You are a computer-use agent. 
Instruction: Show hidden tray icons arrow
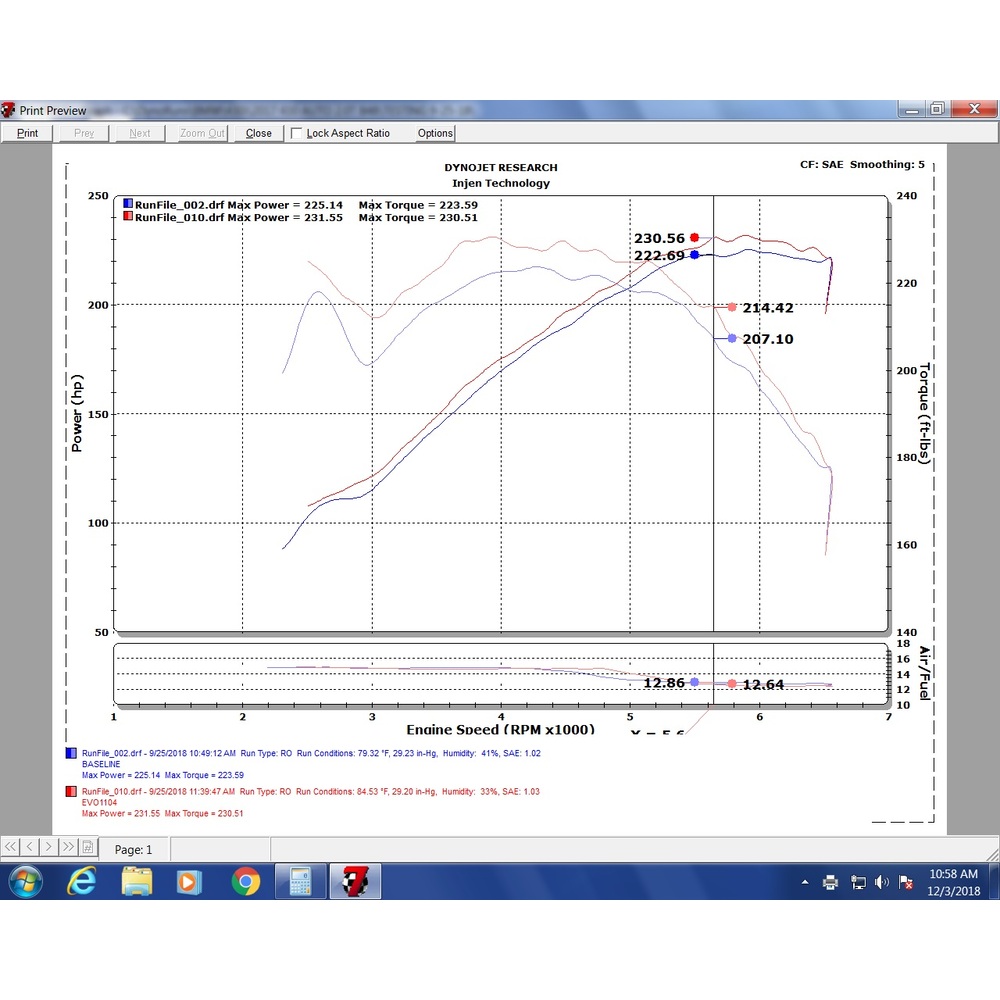[805, 883]
